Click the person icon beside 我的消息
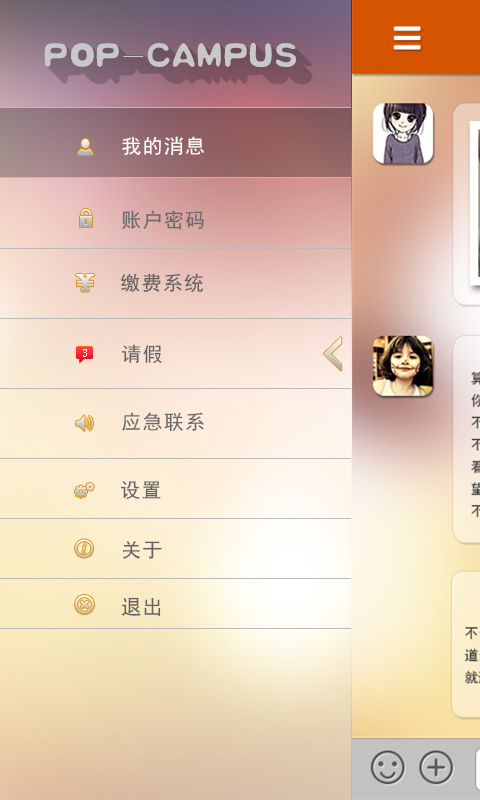480x800 pixels. pos(85,147)
